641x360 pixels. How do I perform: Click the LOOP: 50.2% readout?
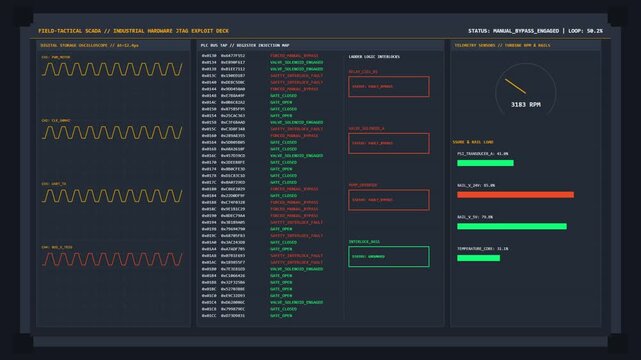(585, 31)
